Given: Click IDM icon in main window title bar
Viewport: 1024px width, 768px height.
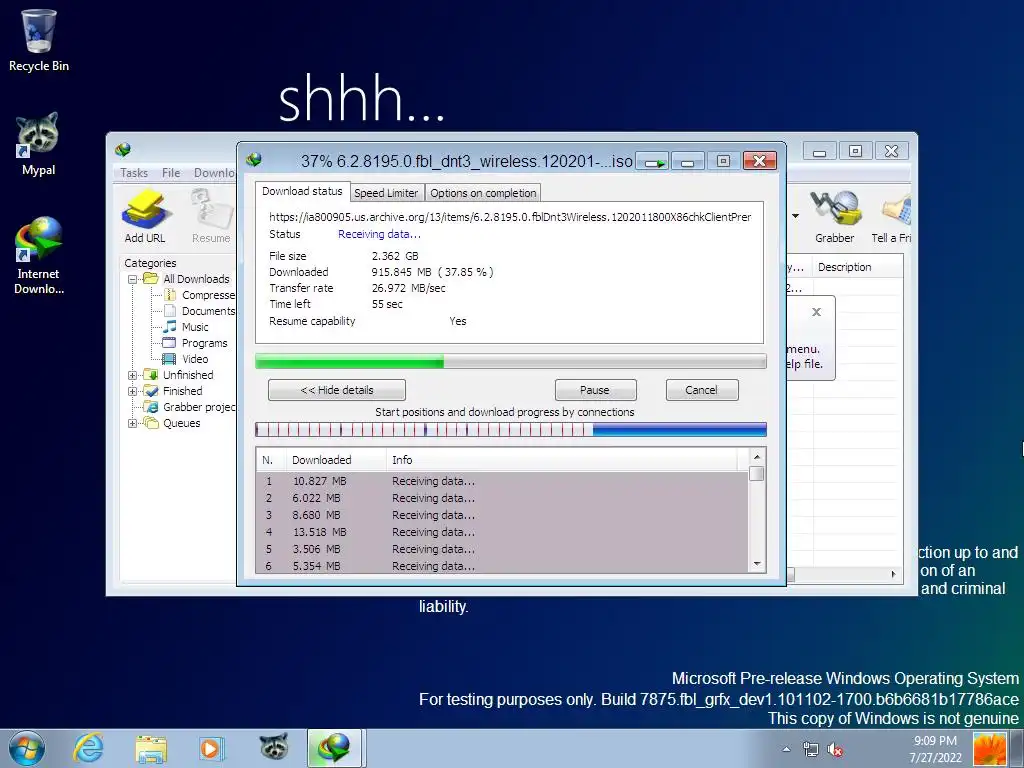Looking at the screenshot, I should [x=123, y=150].
